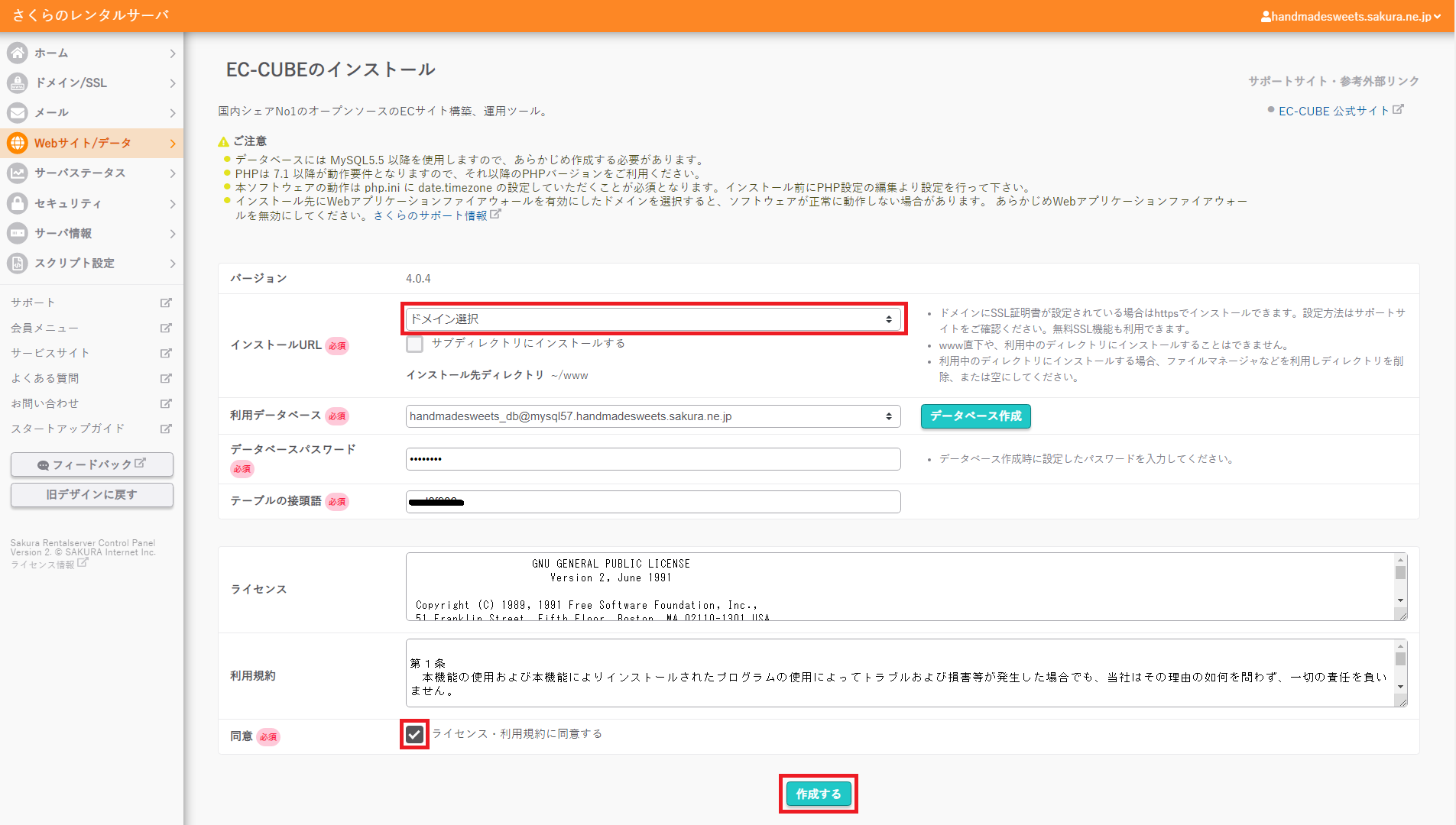Click the さくらのレンタルサーバ header logo
This screenshot has width=1456, height=825.
pyautogui.click(x=91, y=15)
